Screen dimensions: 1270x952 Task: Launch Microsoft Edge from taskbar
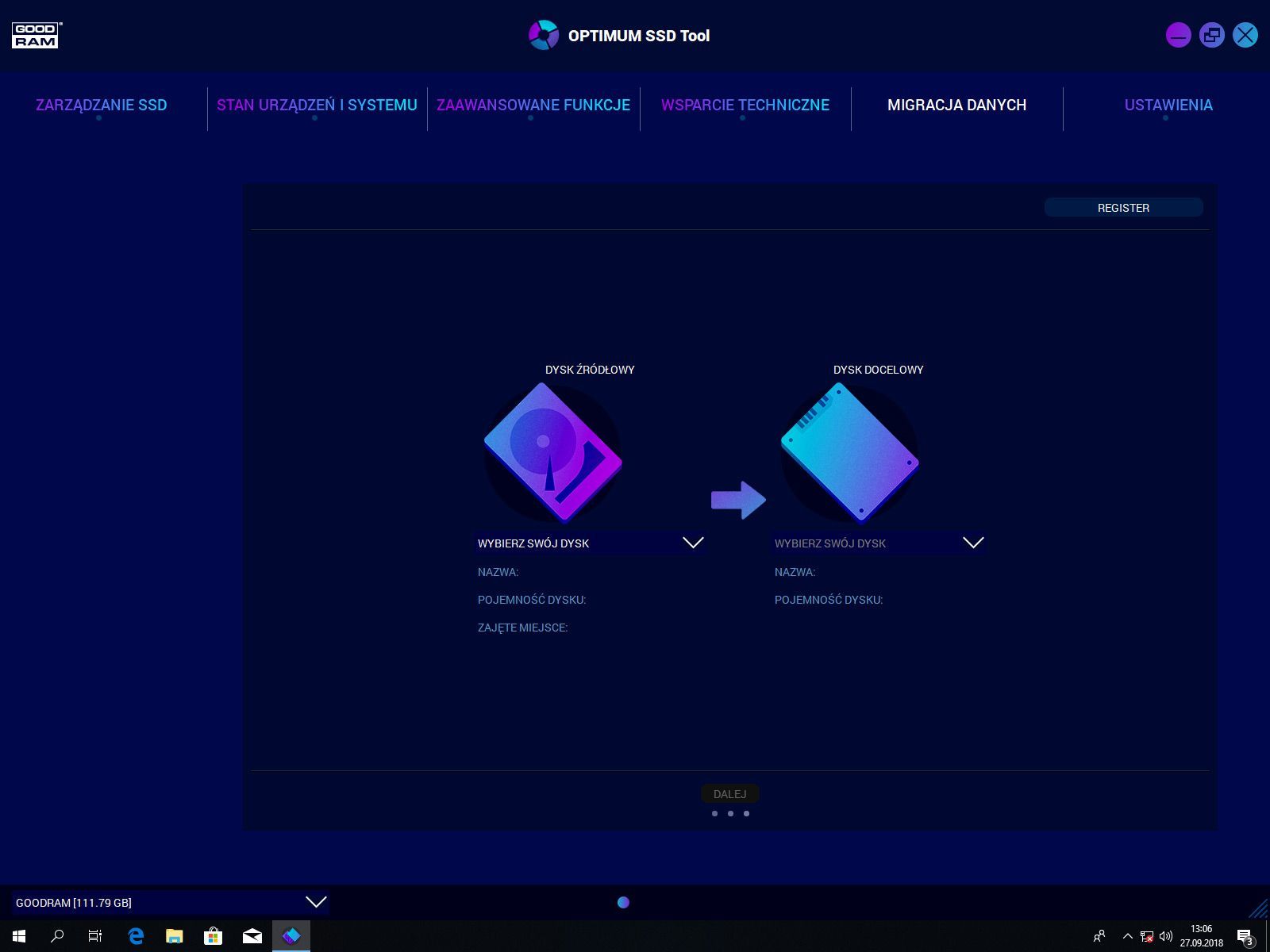tap(136, 936)
